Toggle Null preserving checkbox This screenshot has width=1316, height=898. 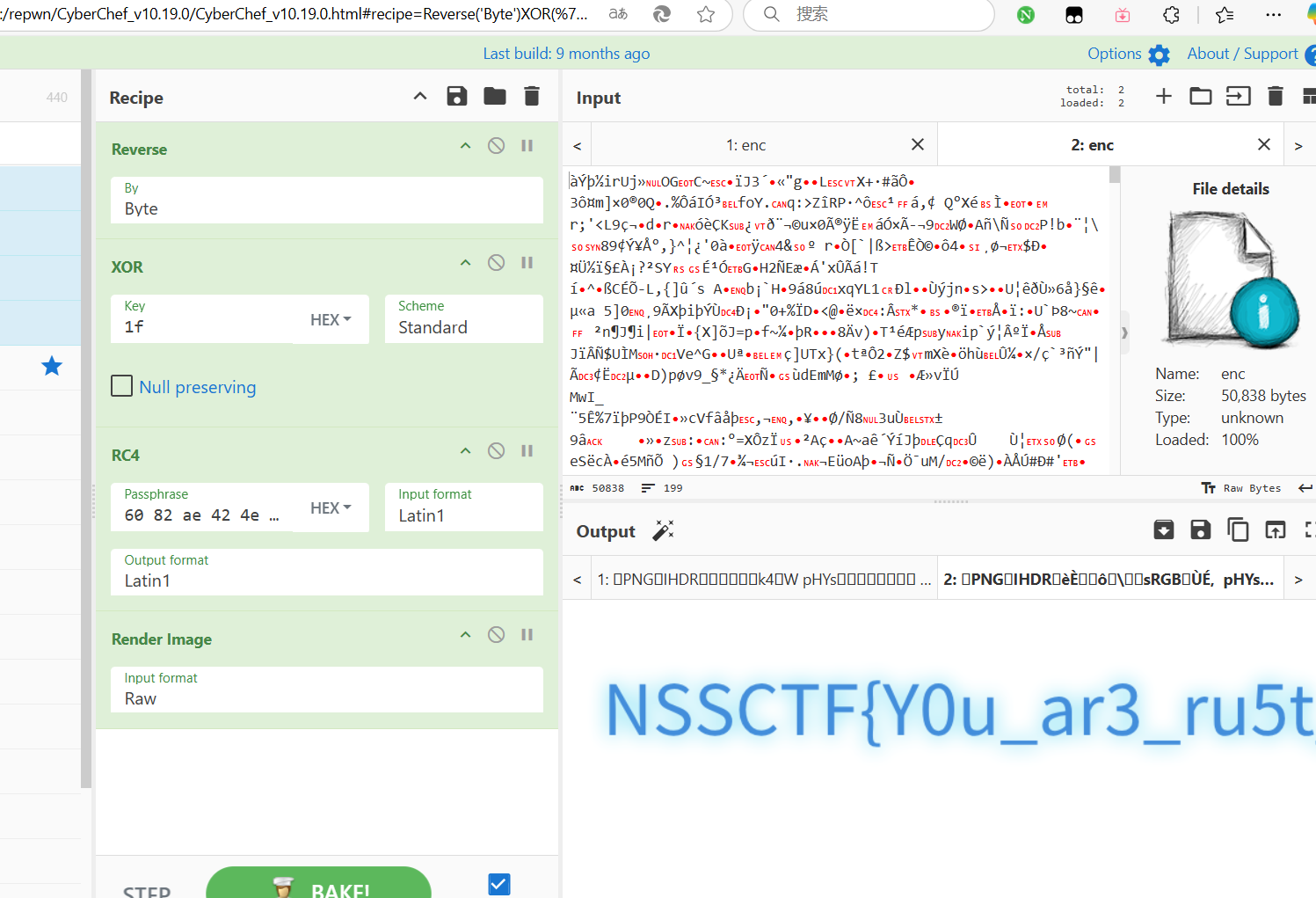(x=122, y=386)
